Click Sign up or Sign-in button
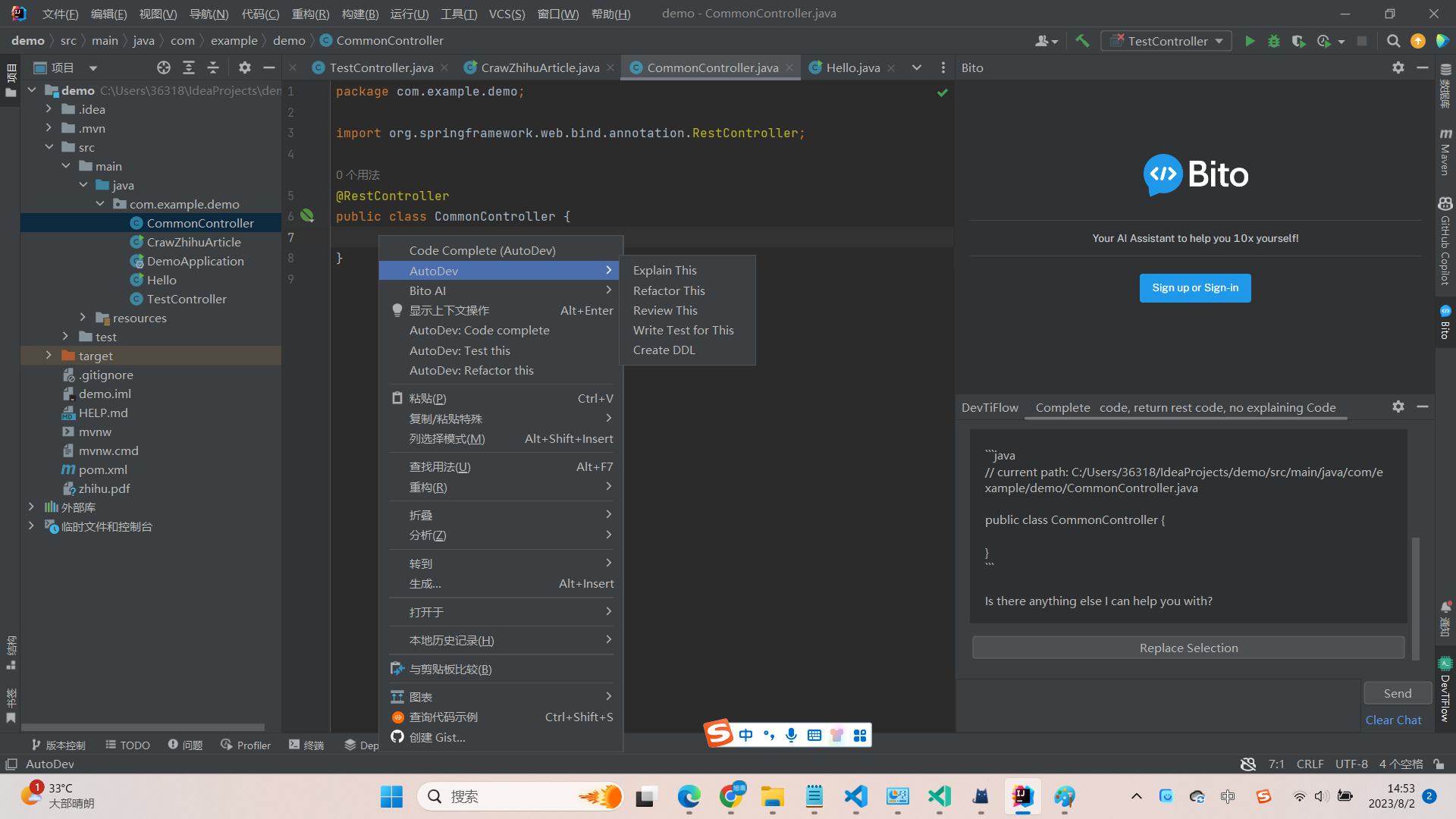The height and width of the screenshot is (819, 1456). (1195, 288)
